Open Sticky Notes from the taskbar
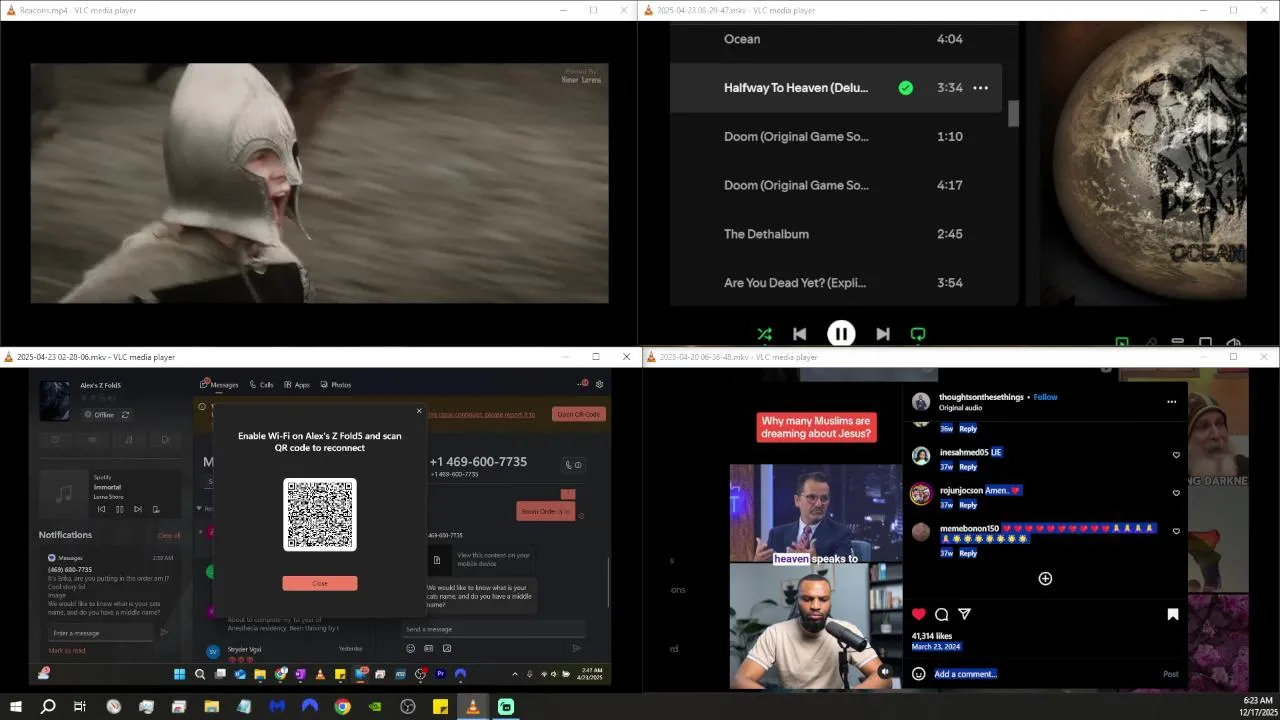This screenshot has height=720, width=1280. point(440,707)
